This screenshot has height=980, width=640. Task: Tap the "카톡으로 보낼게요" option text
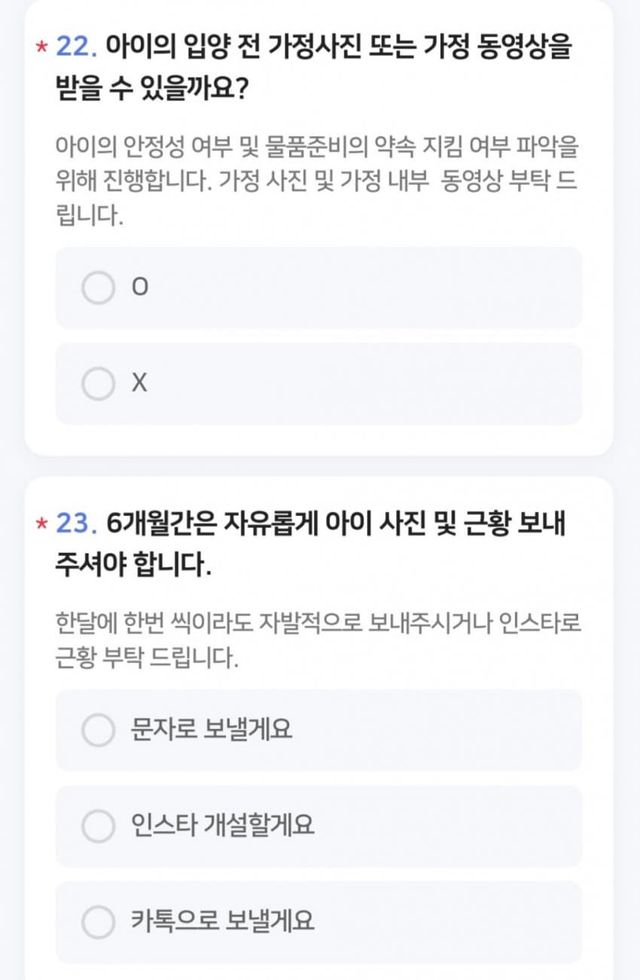222,921
